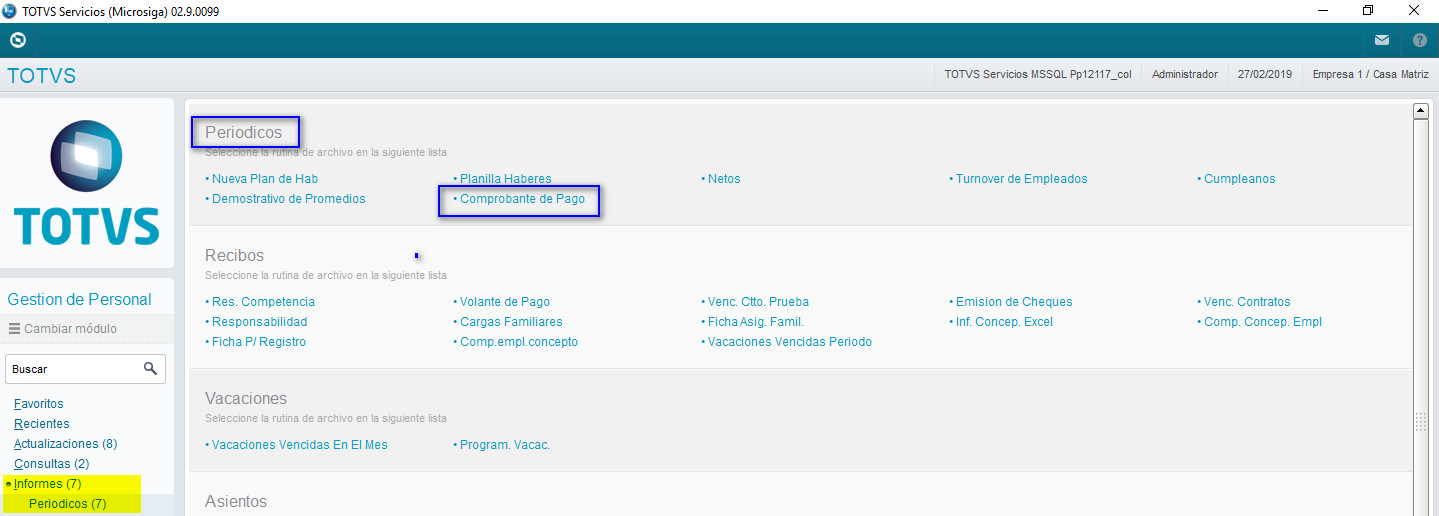Click TOTVS Servicios MSSQL Pp12117_col label
Image resolution: width=1439 pixels, height=516 pixels.
click(1038, 74)
